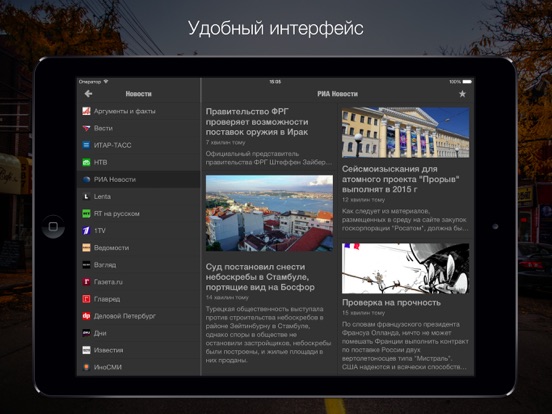
Task: Click the Взгляд black logo icon
Action: pos(86,265)
